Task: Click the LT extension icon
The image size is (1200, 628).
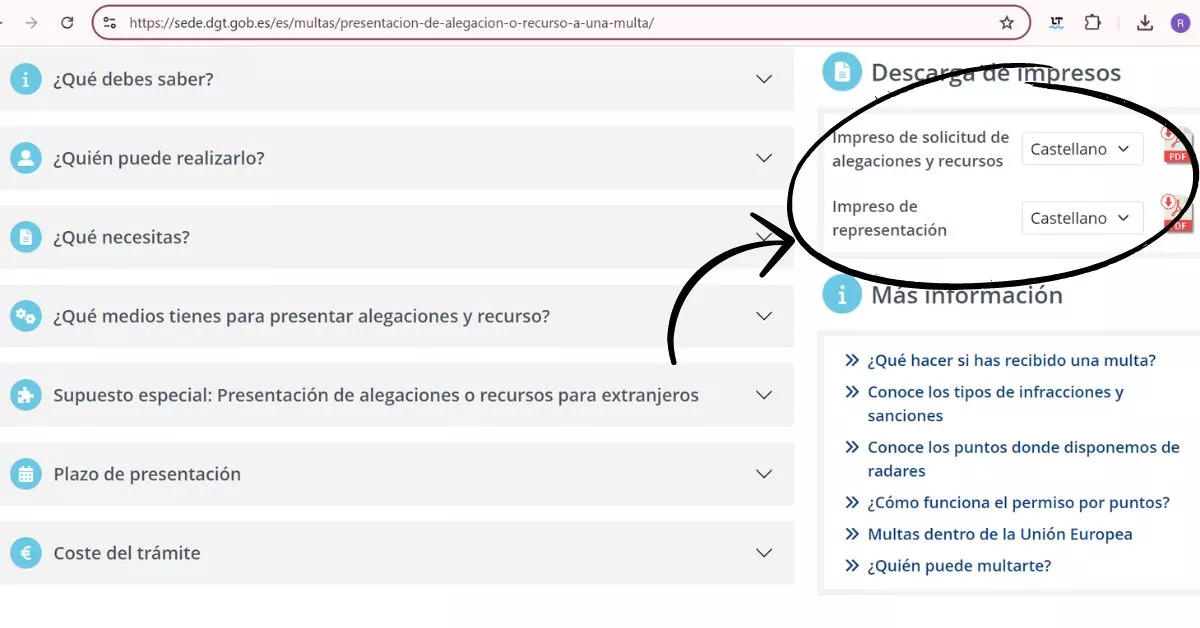Action: click(1056, 22)
